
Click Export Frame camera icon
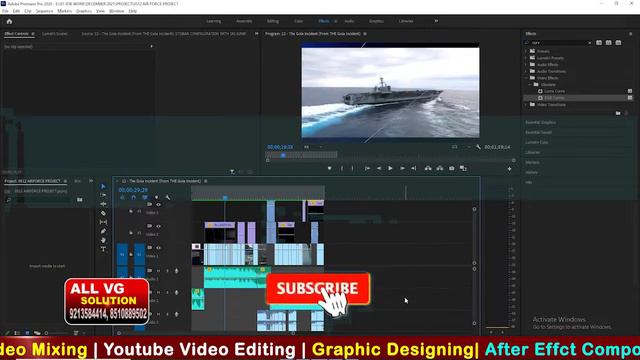[451, 169]
